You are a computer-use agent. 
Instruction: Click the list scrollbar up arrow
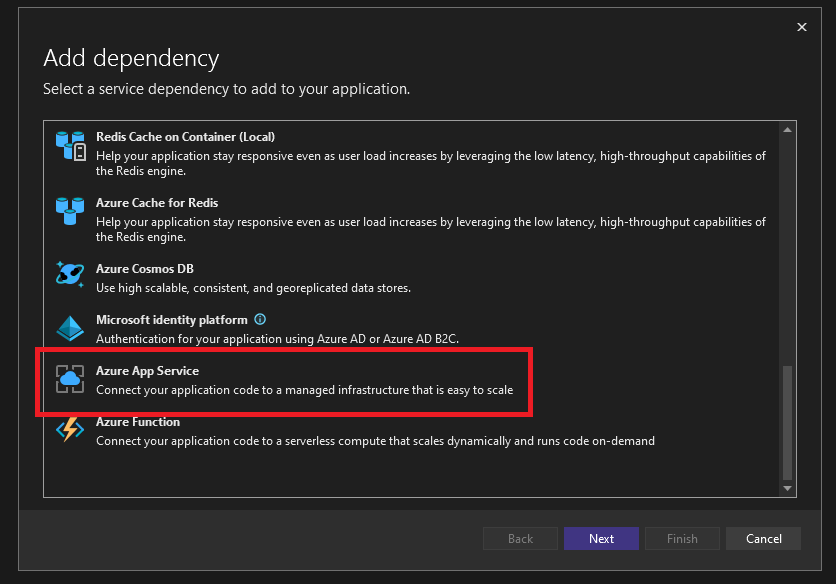(x=787, y=130)
